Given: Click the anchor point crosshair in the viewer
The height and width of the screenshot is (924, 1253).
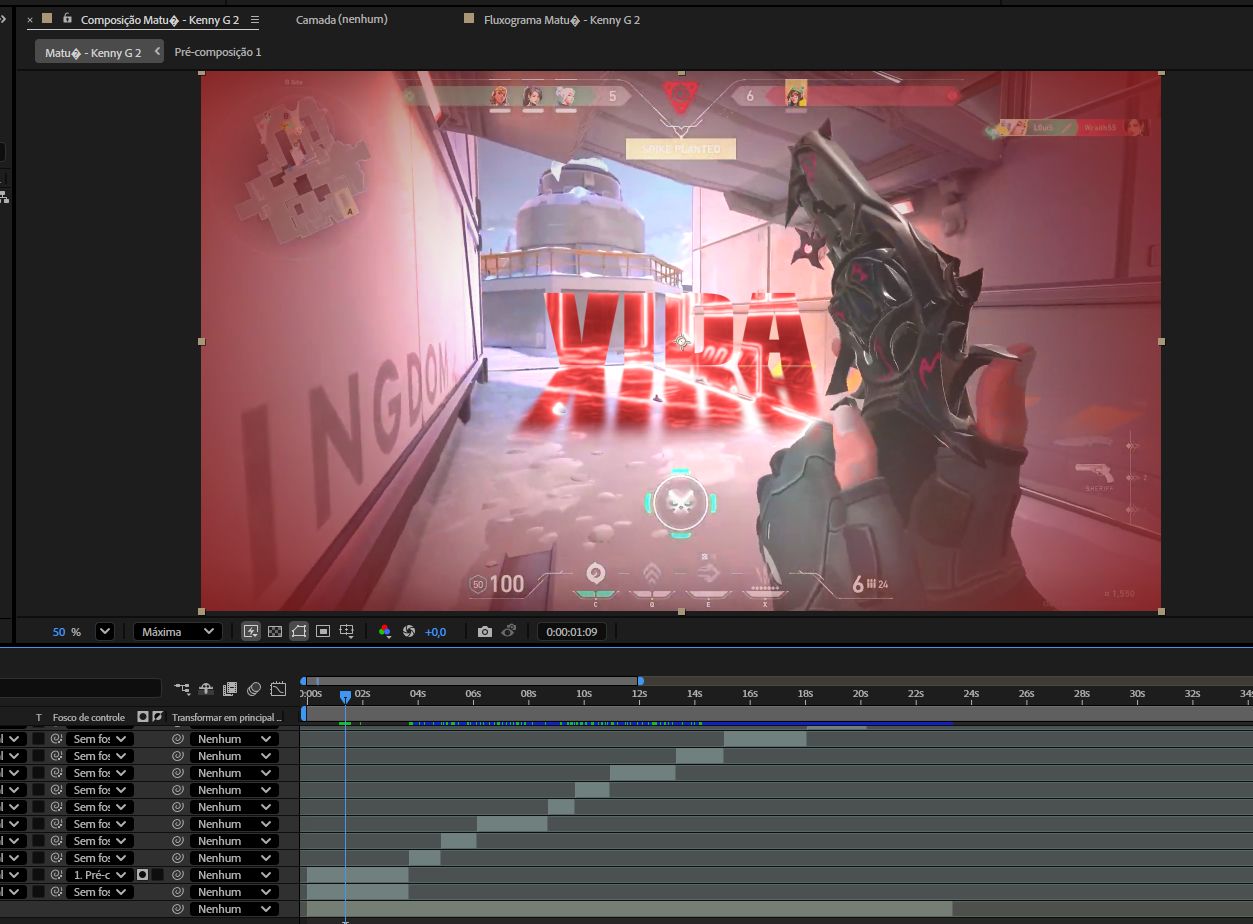Looking at the screenshot, I should pyautogui.click(x=682, y=342).
